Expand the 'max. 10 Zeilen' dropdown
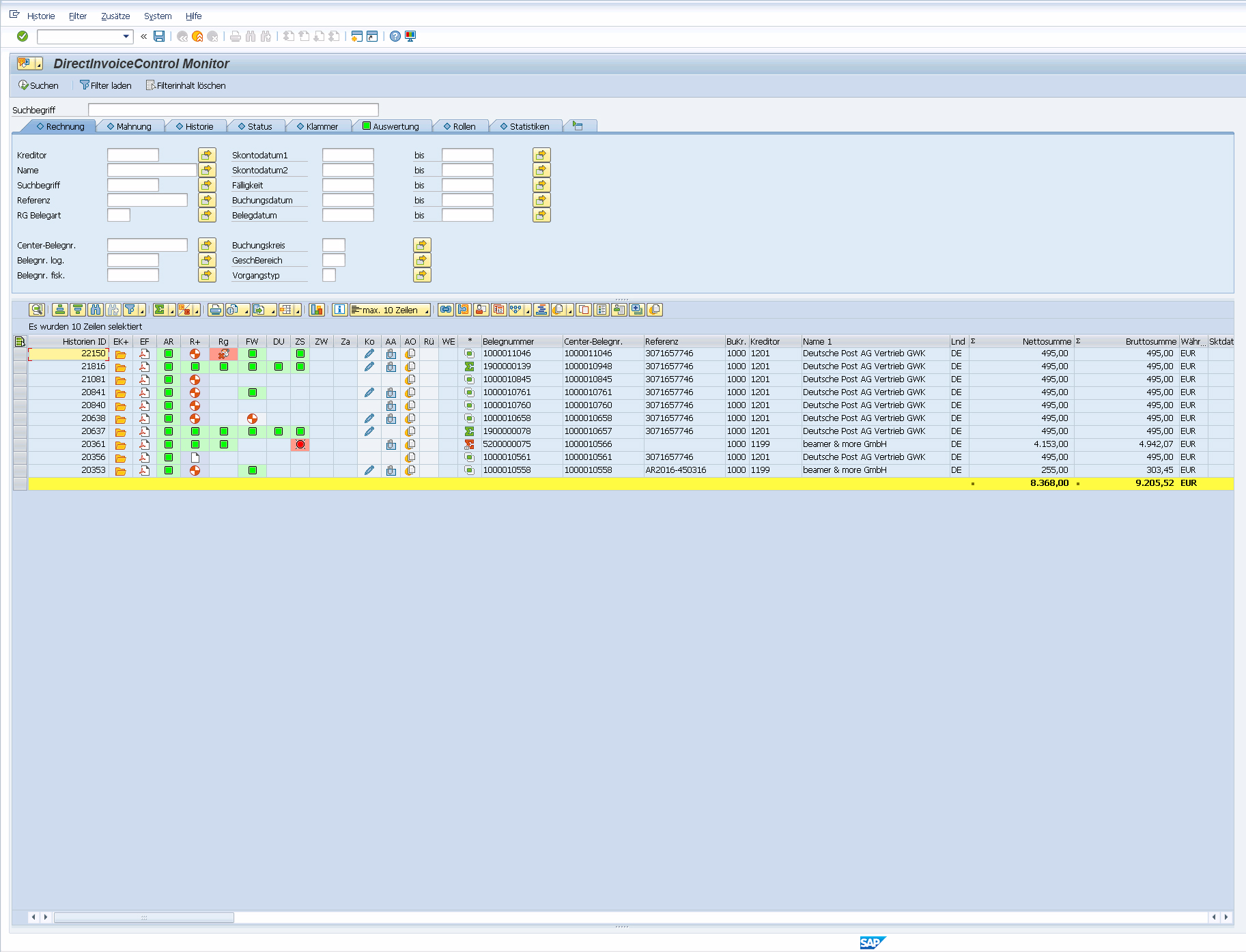 [x=427, y=311]
